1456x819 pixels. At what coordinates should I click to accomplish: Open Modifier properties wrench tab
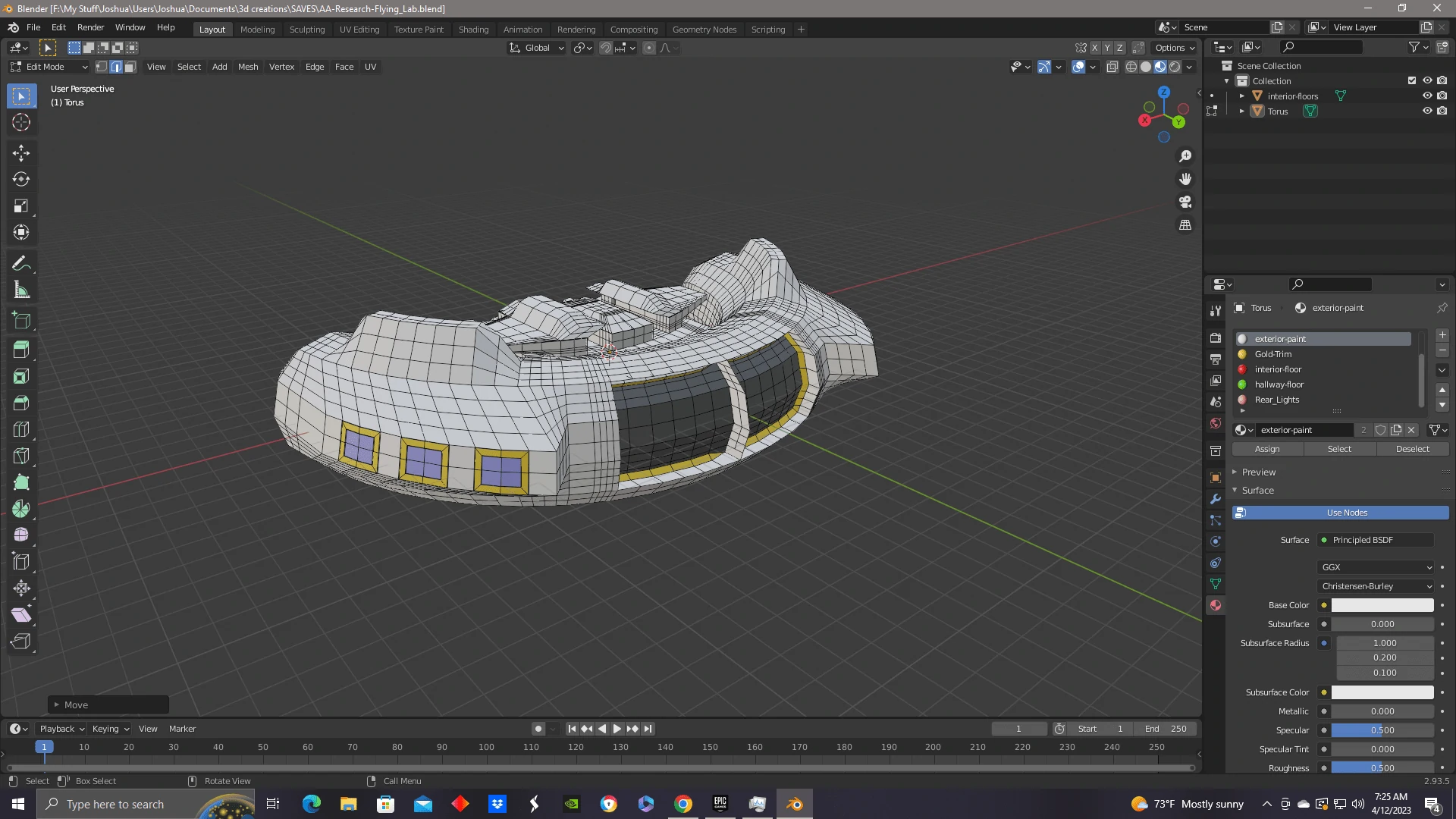tap(1216, 499)
